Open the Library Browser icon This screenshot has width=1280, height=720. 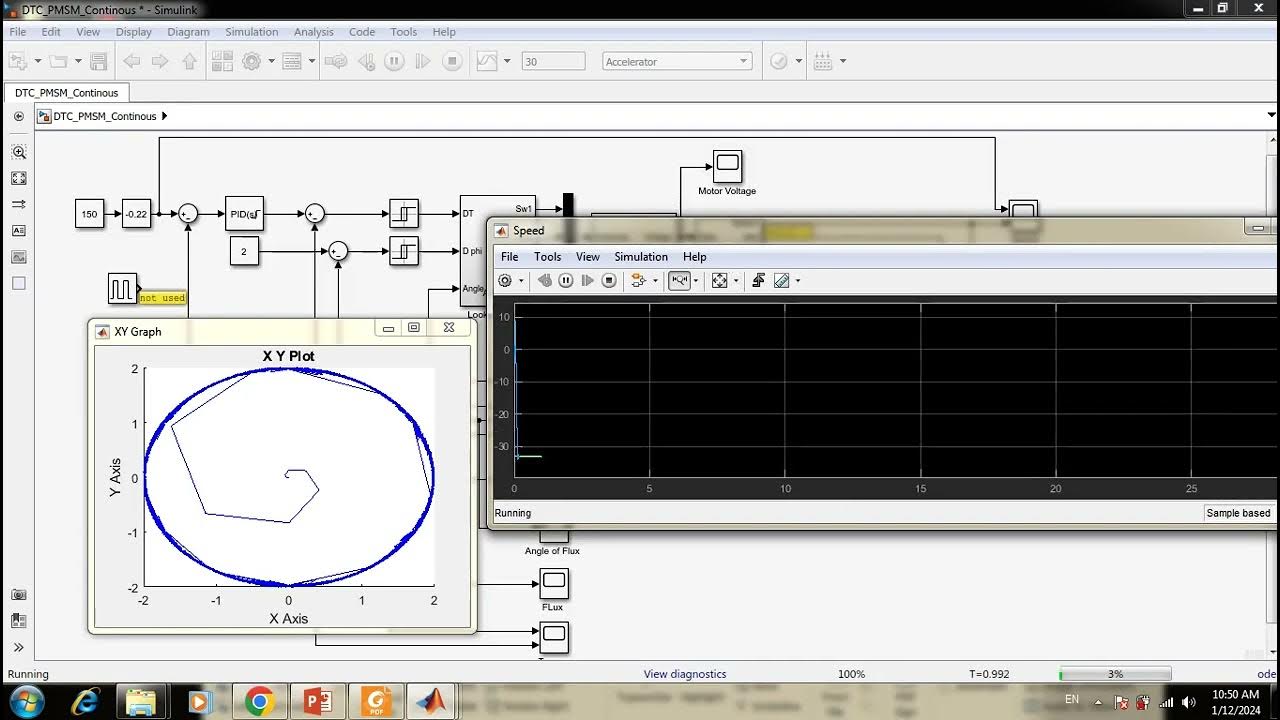coord(222,61)
